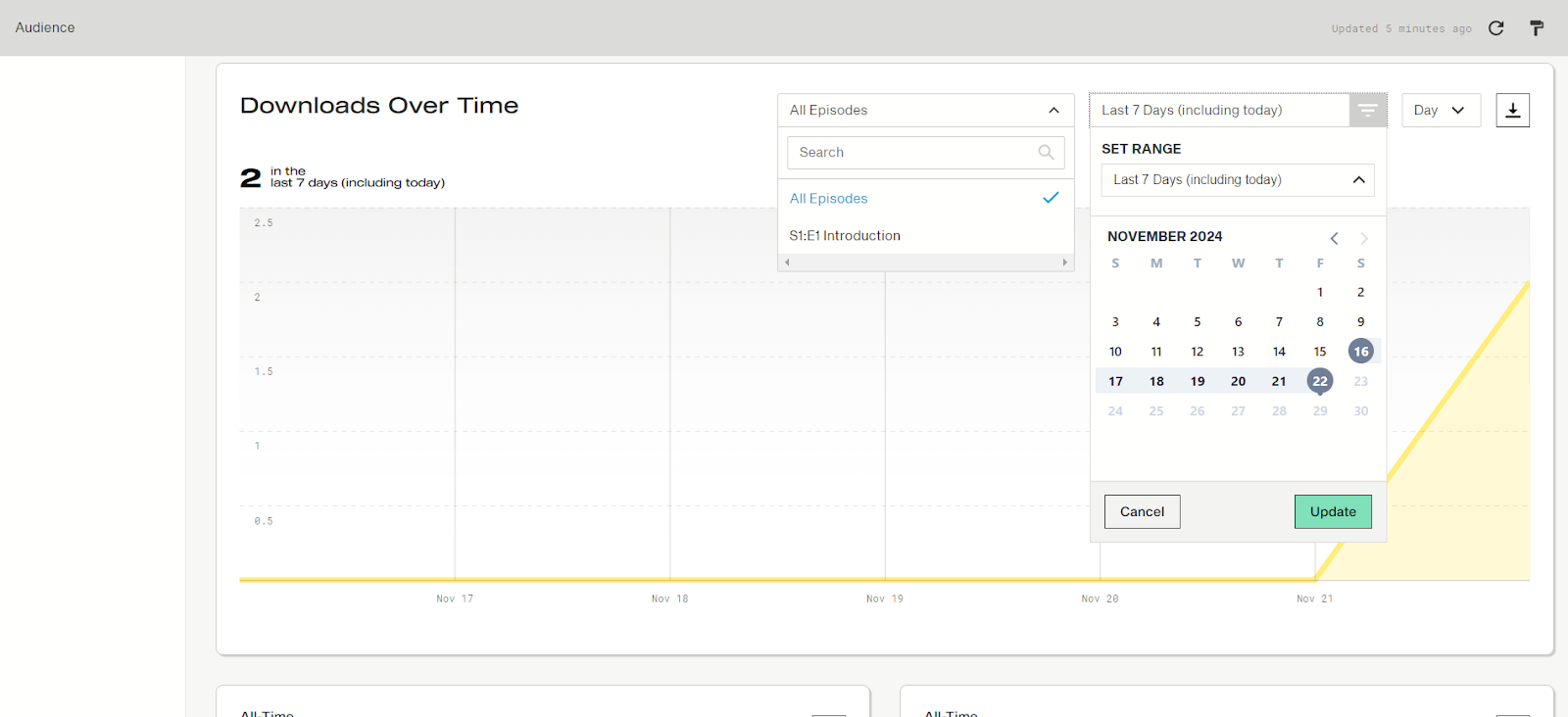
Task: Click the refresh data icon
Action: coord(1495,28)
